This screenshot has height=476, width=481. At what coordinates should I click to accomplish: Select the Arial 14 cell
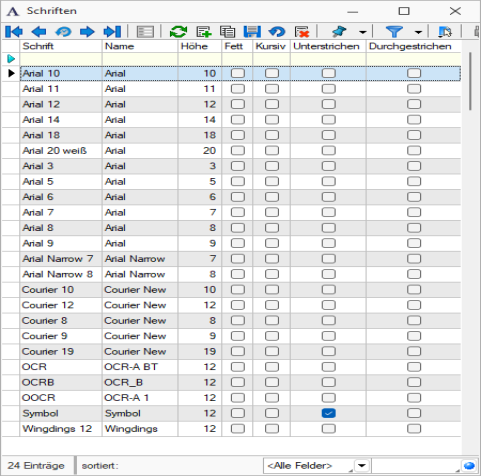[61, 120]
